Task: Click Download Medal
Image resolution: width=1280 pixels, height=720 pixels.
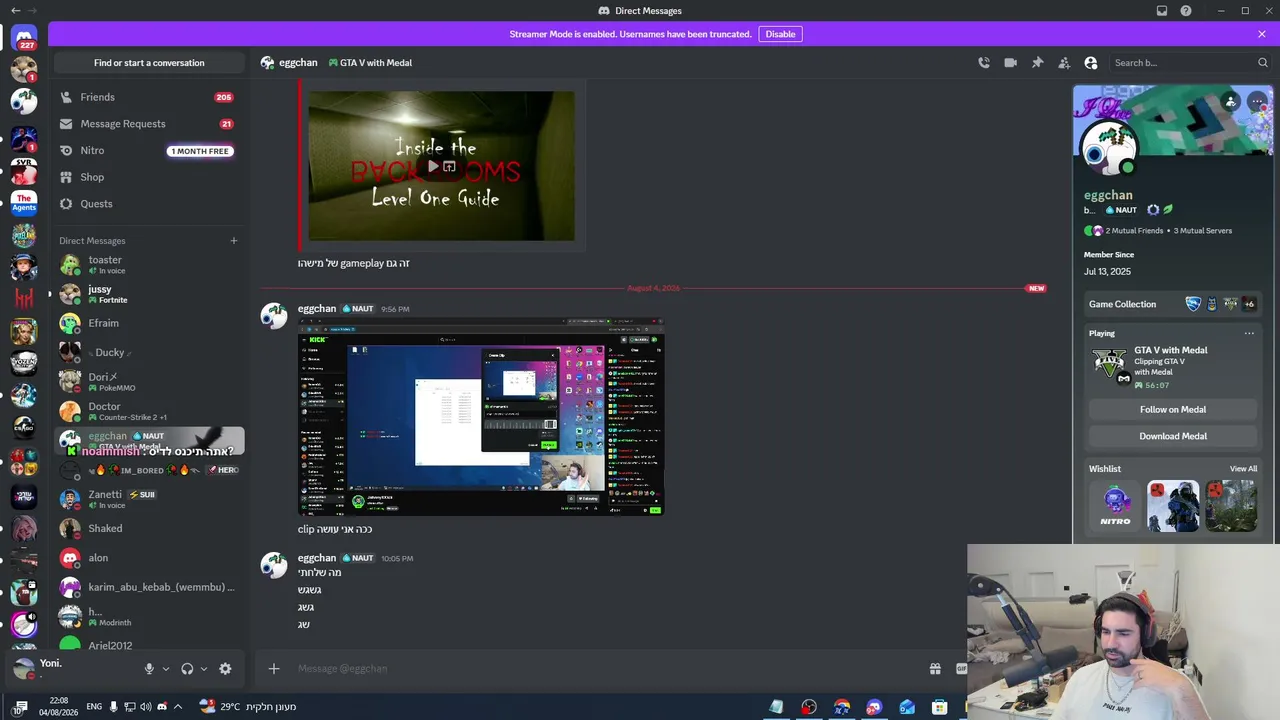Action: tap(1173, 436)
